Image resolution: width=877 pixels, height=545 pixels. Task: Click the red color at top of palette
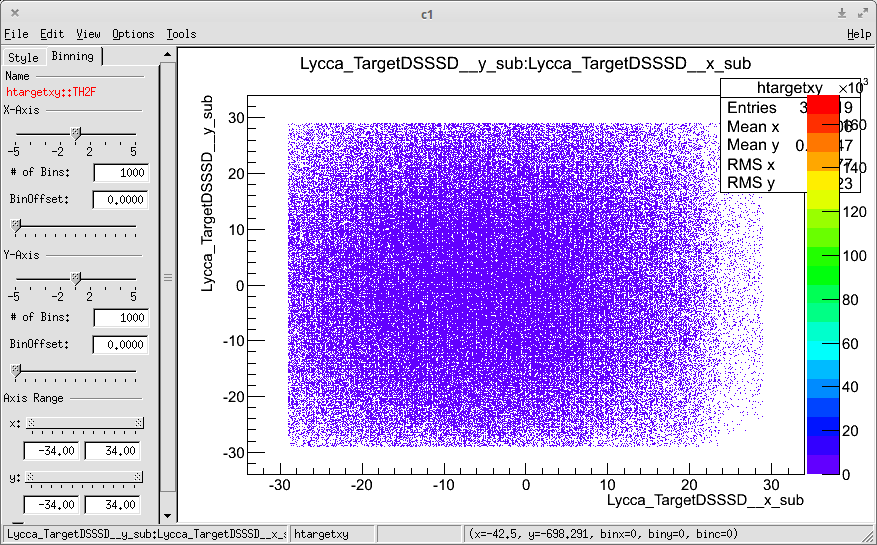pyautogui.click(x=824, y=105)
